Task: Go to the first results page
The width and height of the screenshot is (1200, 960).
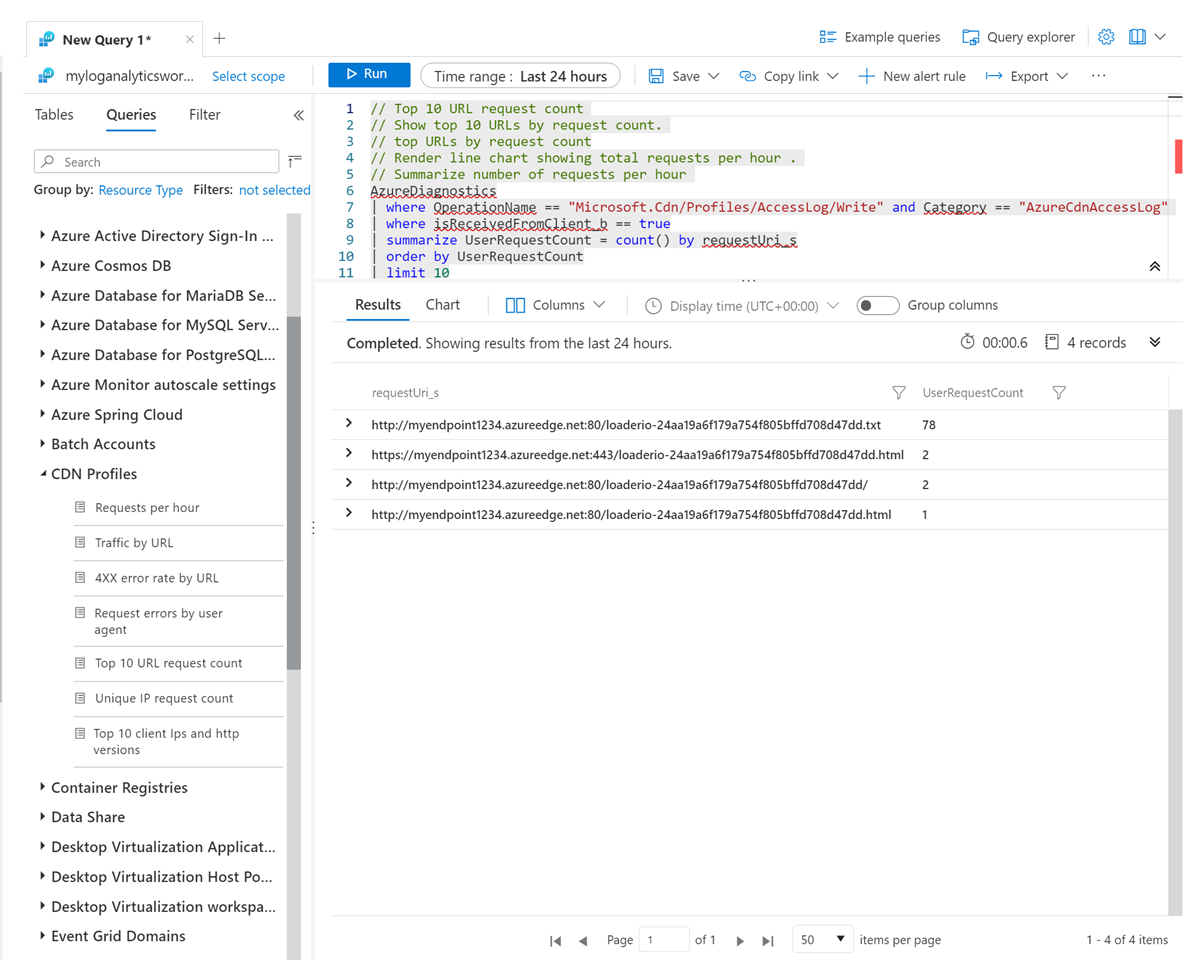Action: click(555, 940)
